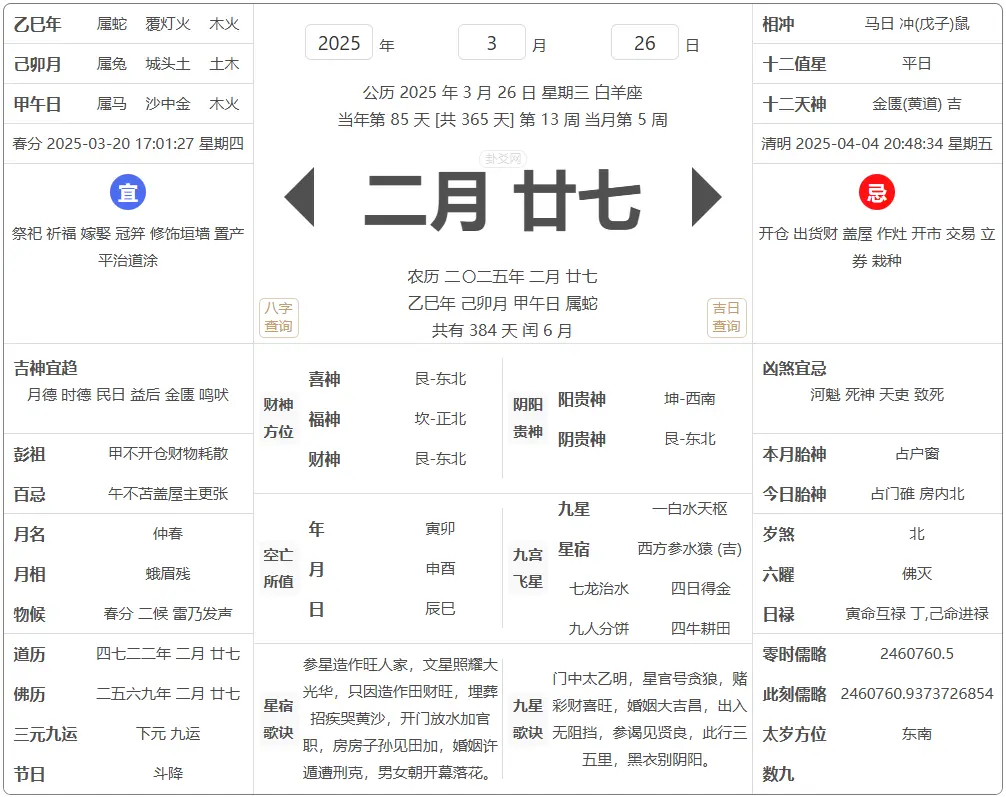Click the left arrow for previous day

click(300, 197)
